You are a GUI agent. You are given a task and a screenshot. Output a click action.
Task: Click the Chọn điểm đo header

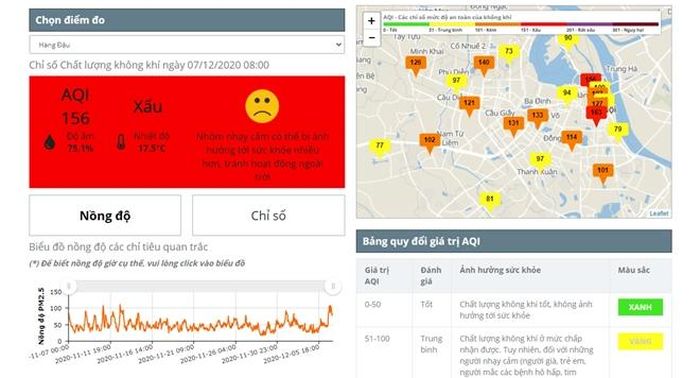point(187,20)
